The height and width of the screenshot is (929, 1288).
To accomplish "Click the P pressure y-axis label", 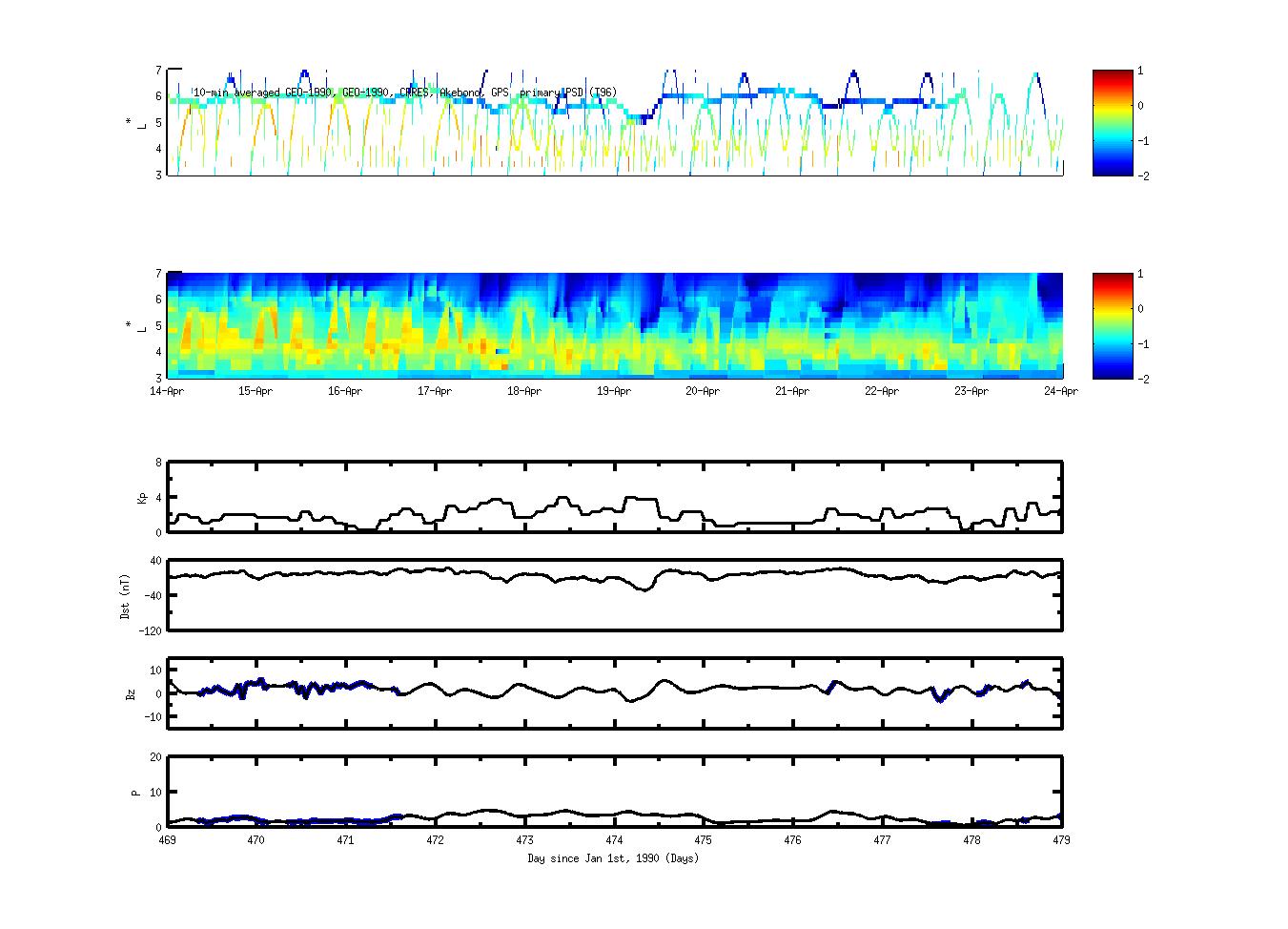I will point(135,793).
